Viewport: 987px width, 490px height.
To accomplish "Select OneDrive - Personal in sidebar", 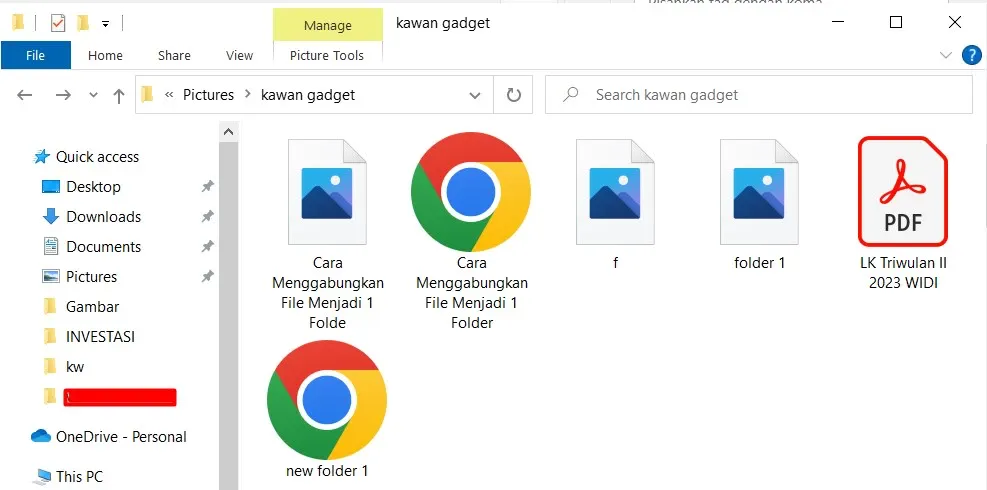I will pyautogui.click(x=121, y=437).
